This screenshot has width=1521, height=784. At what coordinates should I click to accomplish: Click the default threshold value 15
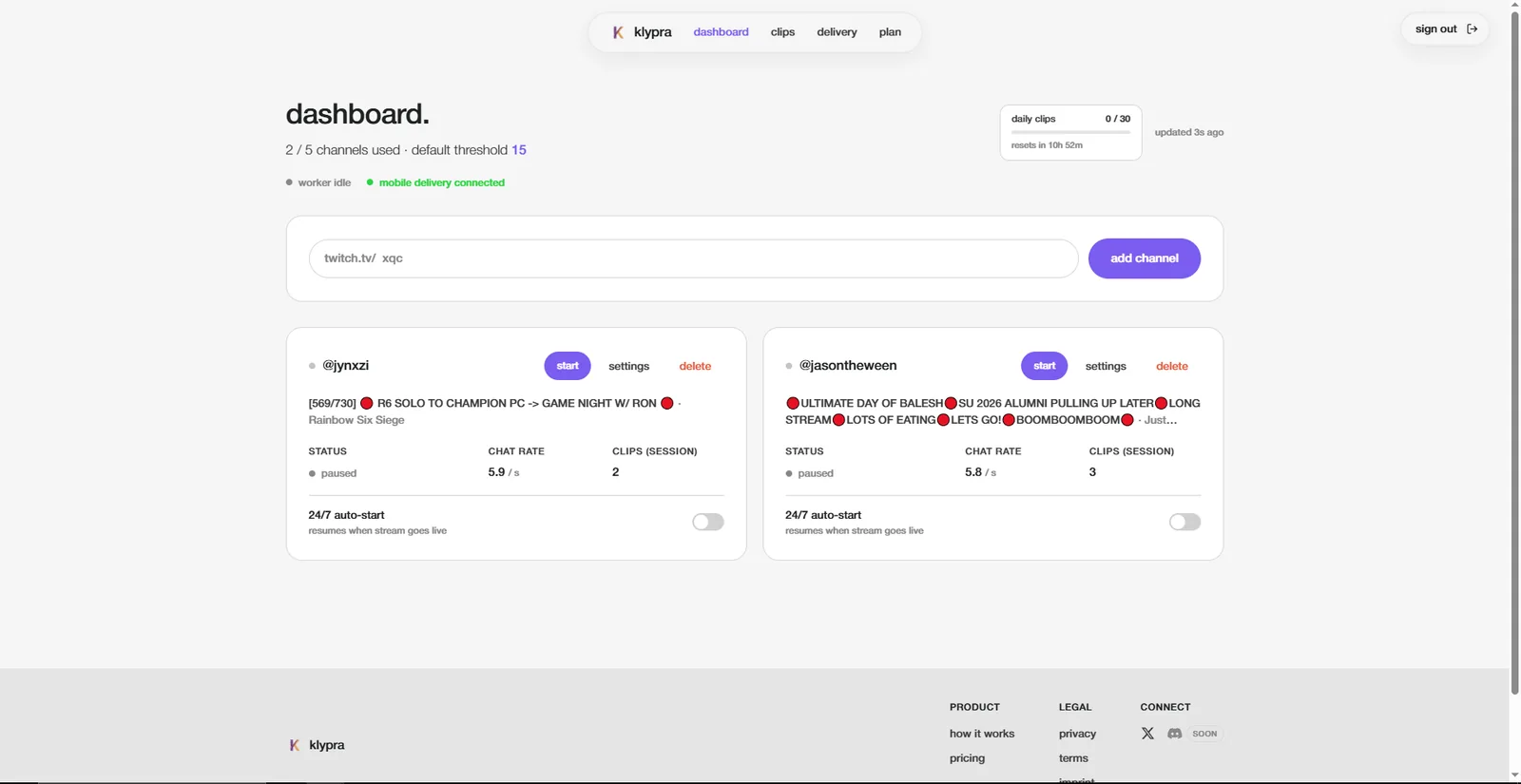tap(519, 150)
